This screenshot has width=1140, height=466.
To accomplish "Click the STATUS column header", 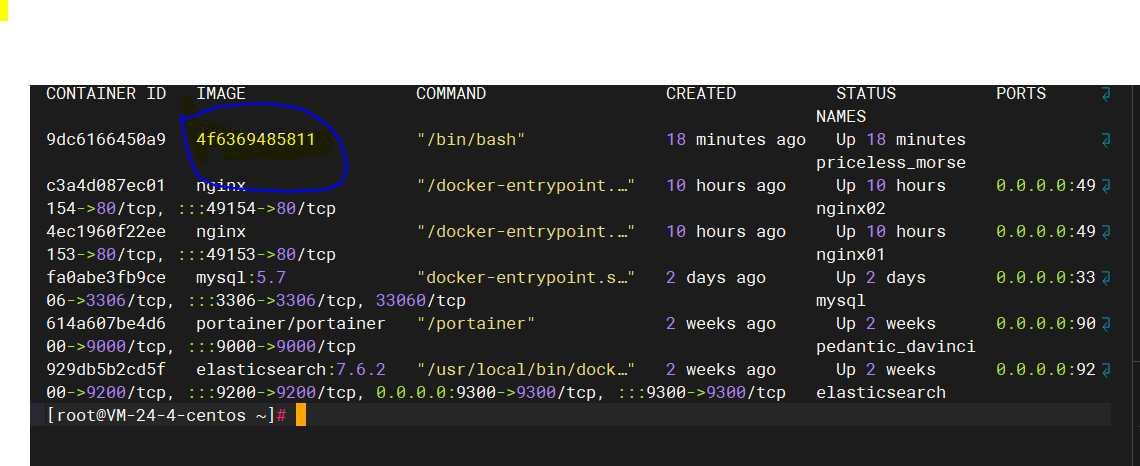I will [866, 94].
